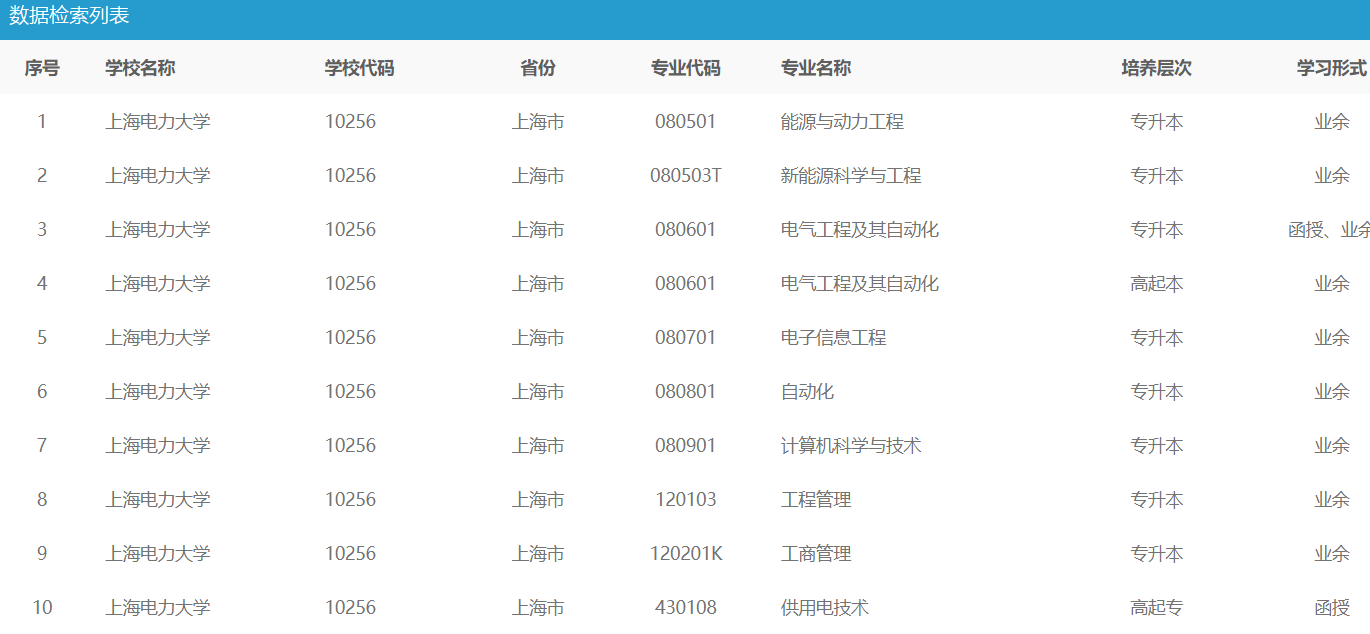
Task: Select school code 10256 in 工程管理 row
Action: pyautogui.click(x=350, y=500)
